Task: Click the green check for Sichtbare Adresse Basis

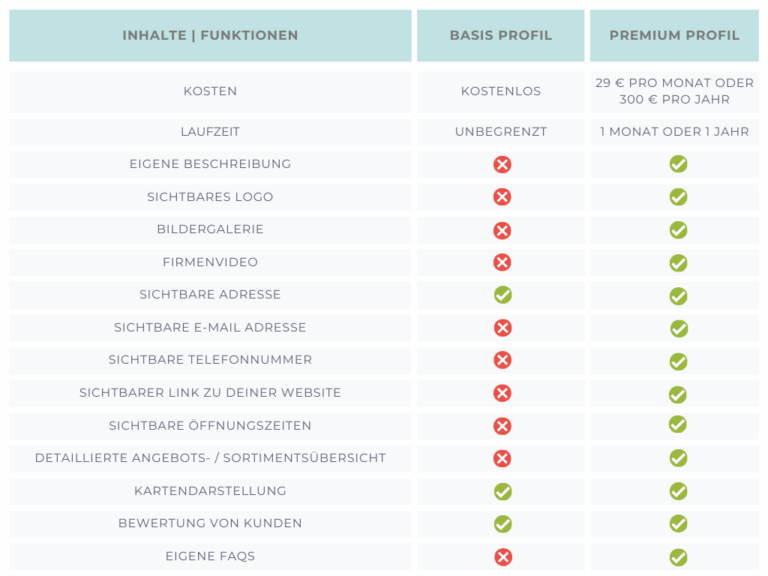Action: 502,295
